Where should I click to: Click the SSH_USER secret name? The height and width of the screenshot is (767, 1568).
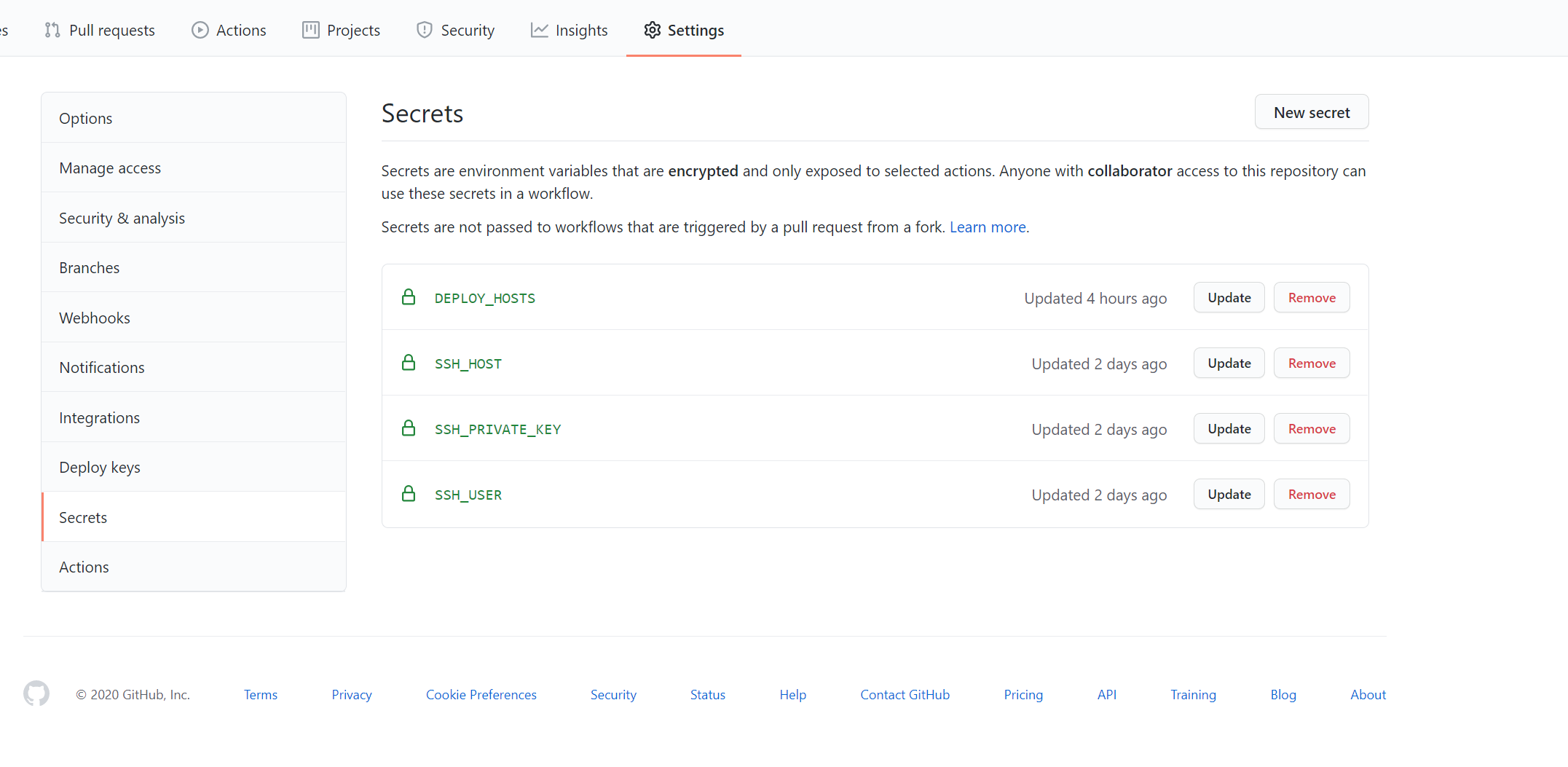click(x=468, y=495)
